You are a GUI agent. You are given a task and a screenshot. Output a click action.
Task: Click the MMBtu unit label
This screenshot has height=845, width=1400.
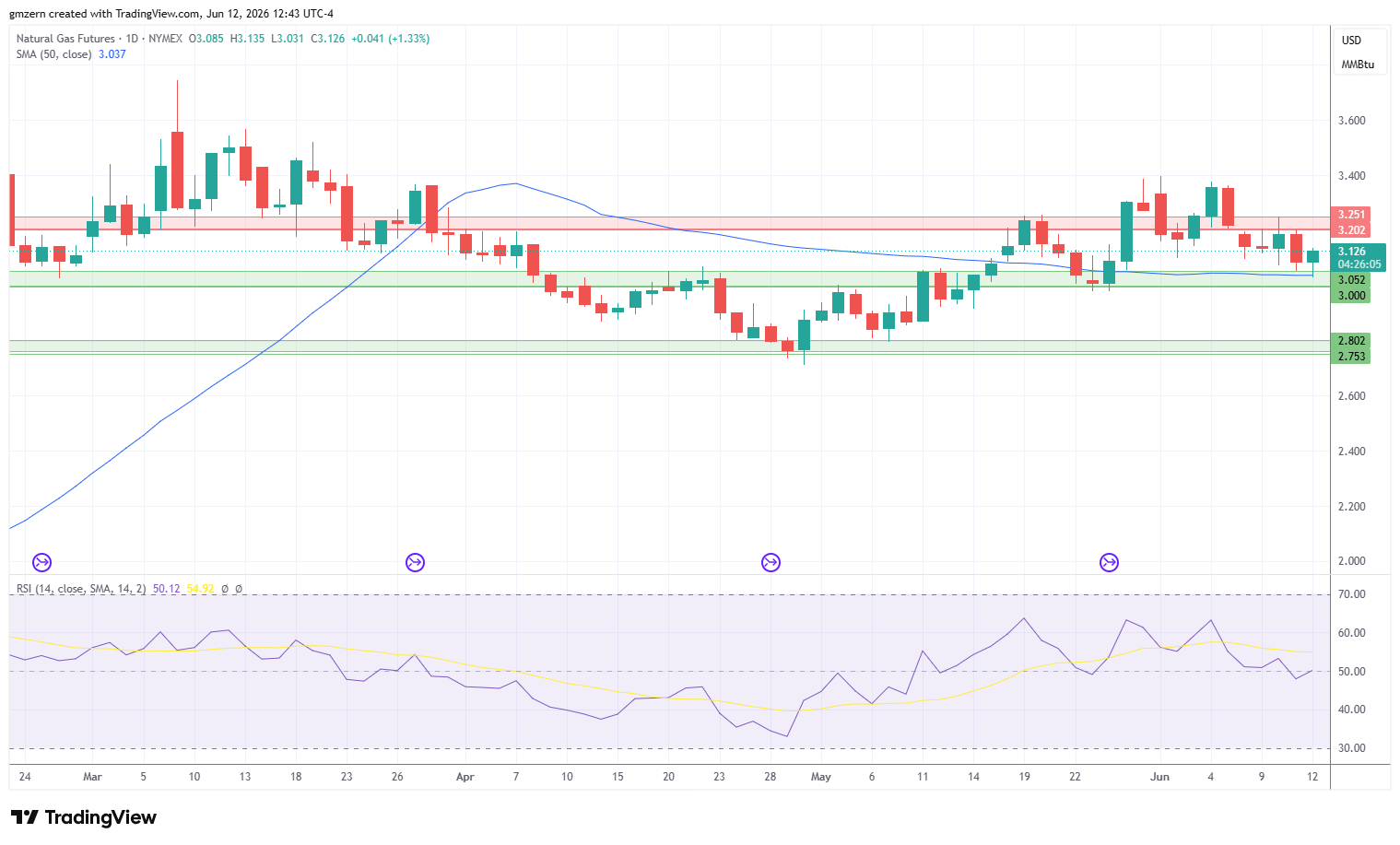tap(1358, 65)
